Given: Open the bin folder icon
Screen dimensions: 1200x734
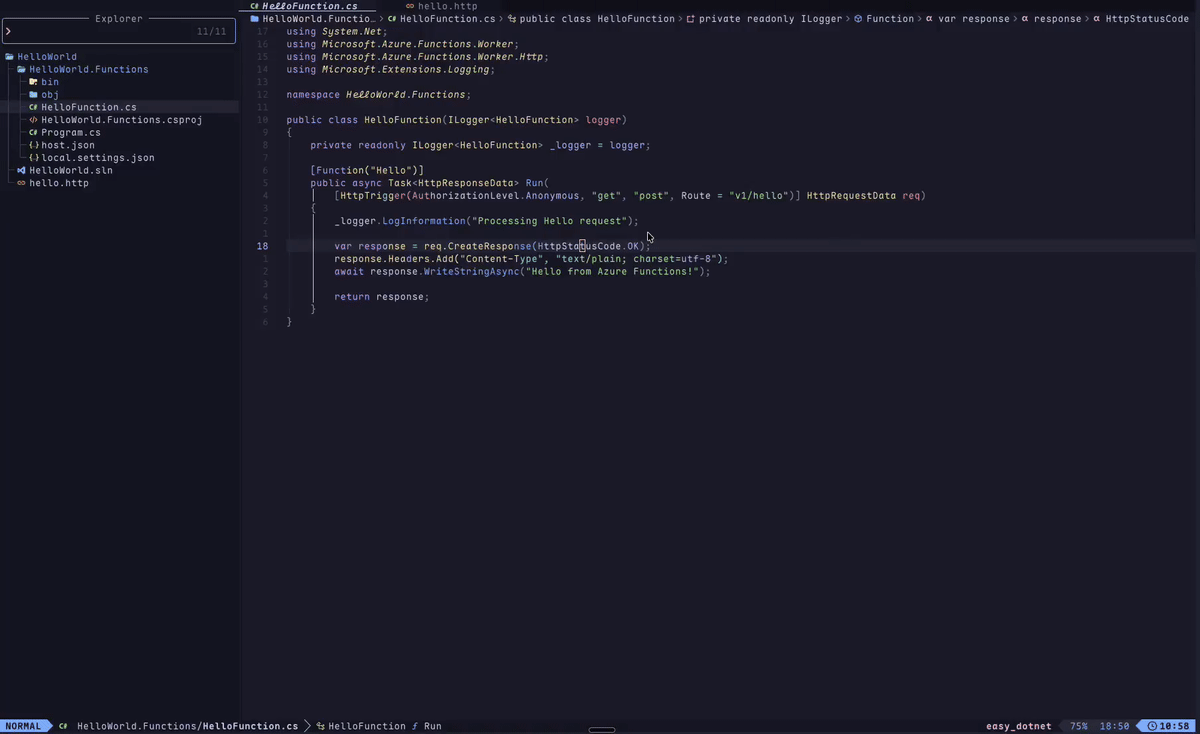Looking at the screenshot, I should click(33, 82).
